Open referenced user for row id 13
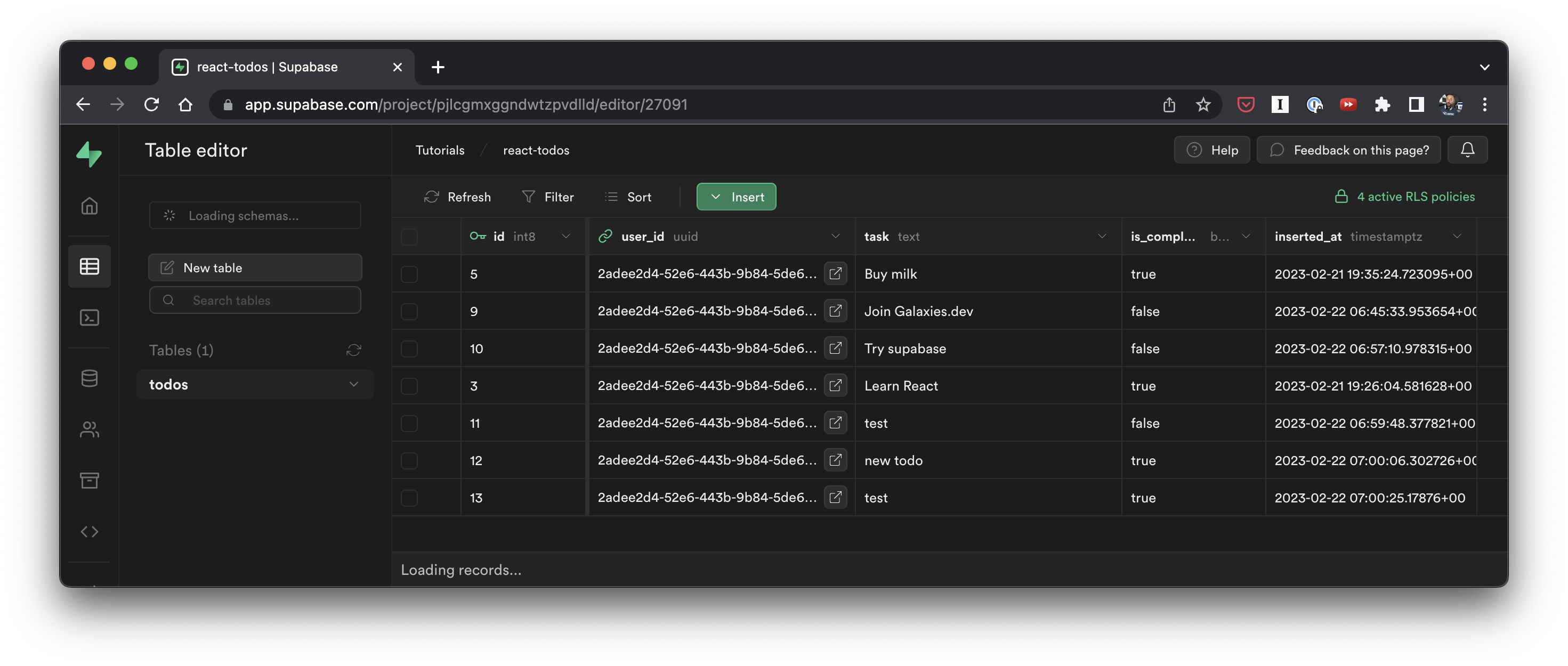The height and width of the screenshot is (666, 1568). (x=835, y=498)
